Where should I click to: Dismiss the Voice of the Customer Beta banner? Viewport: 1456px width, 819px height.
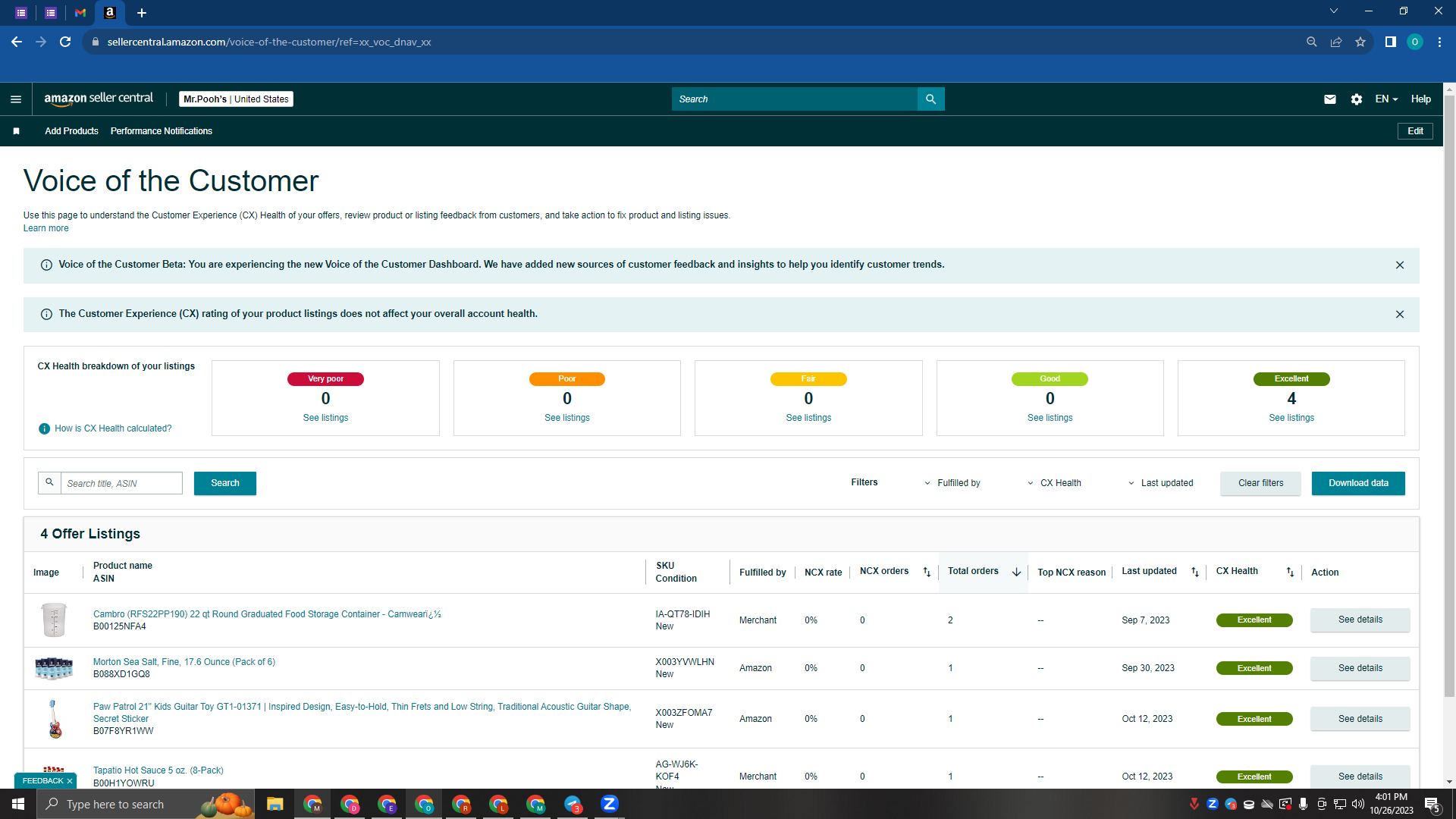click(1400, 265)
